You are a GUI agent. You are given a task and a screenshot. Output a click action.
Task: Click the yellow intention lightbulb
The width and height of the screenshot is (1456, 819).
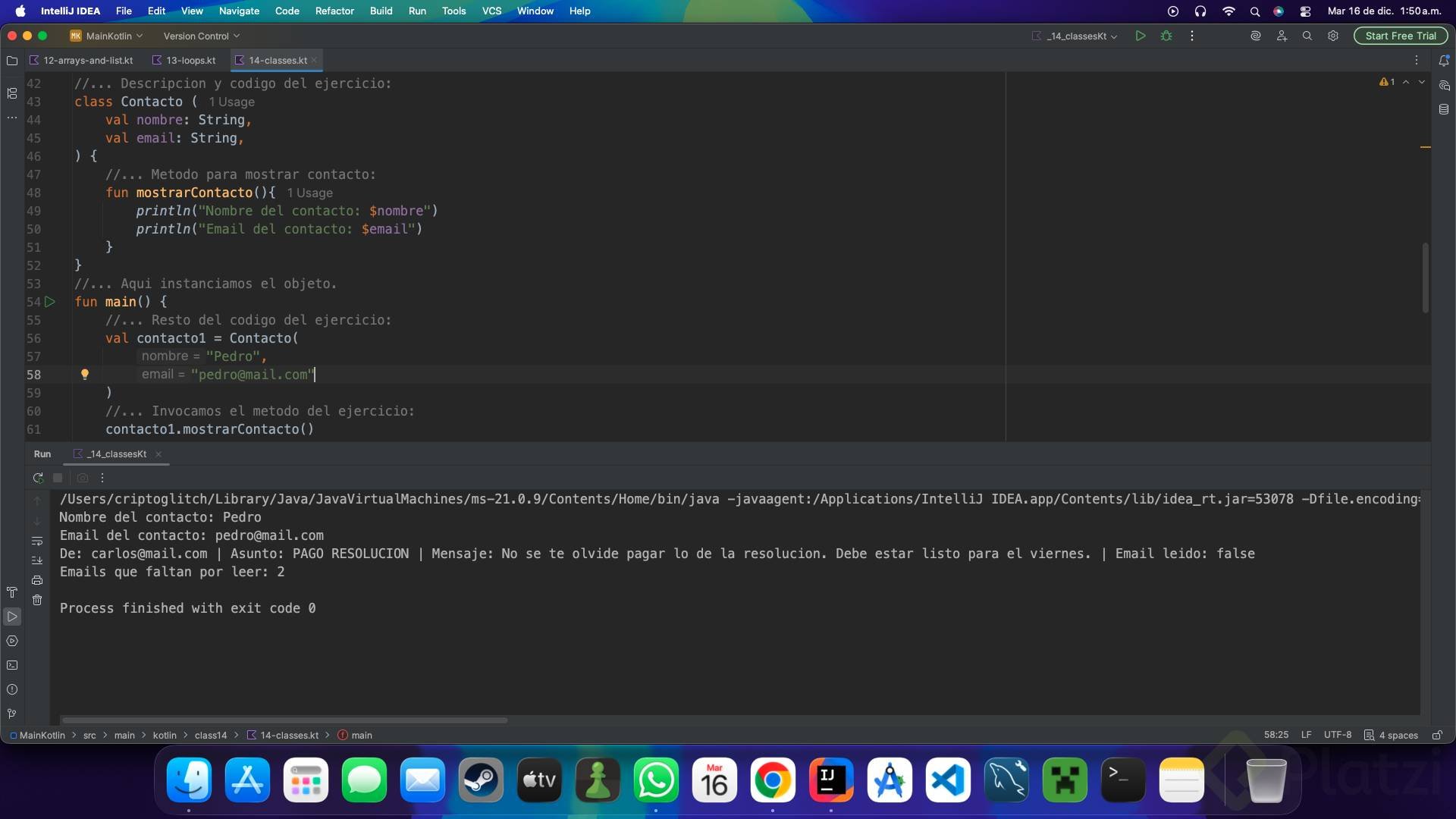[x=85, y=375]
